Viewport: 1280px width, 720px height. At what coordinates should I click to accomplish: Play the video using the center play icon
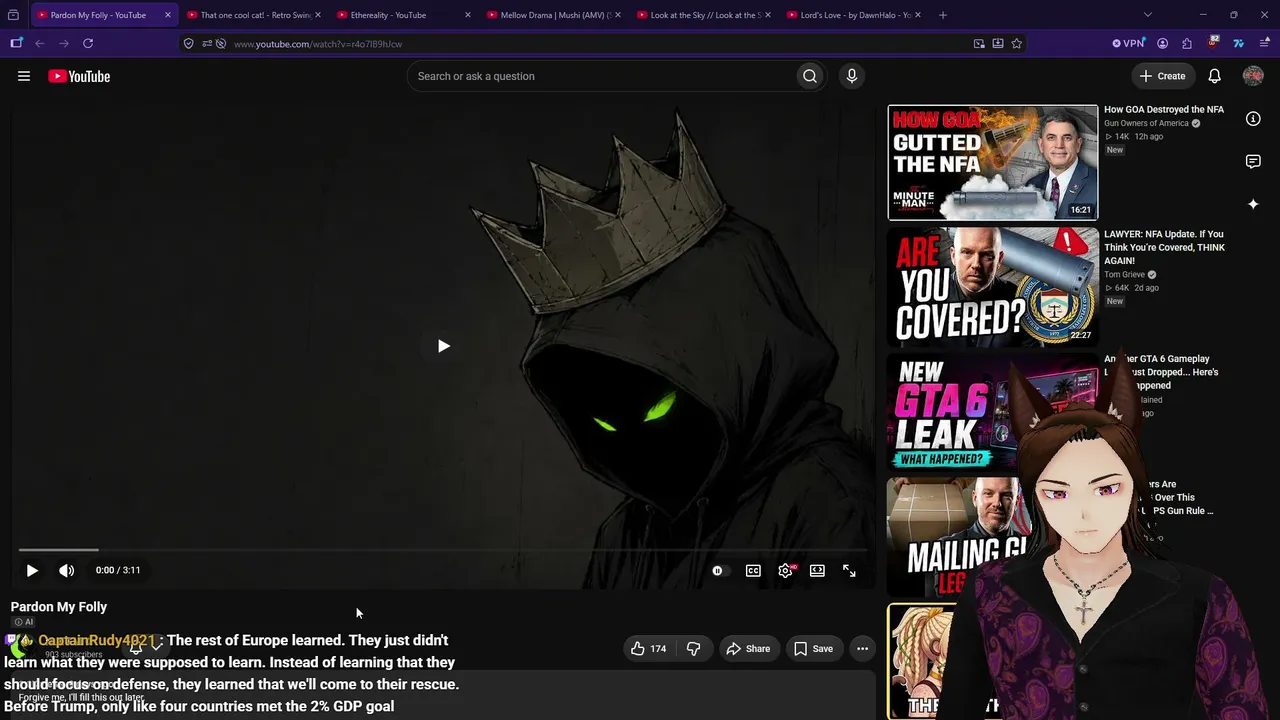coord(444,346)
